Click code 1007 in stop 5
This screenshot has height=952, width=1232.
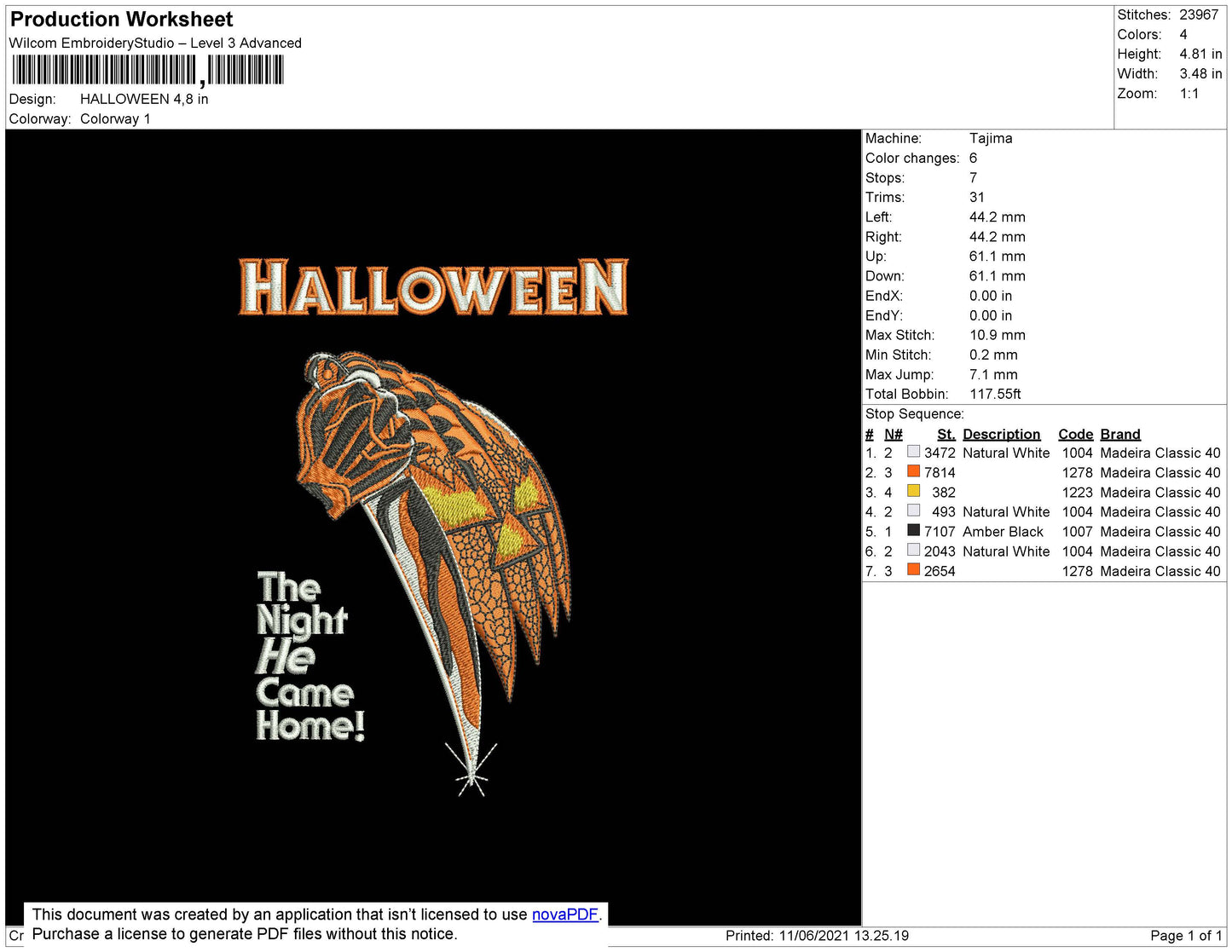click(1077, 531)
